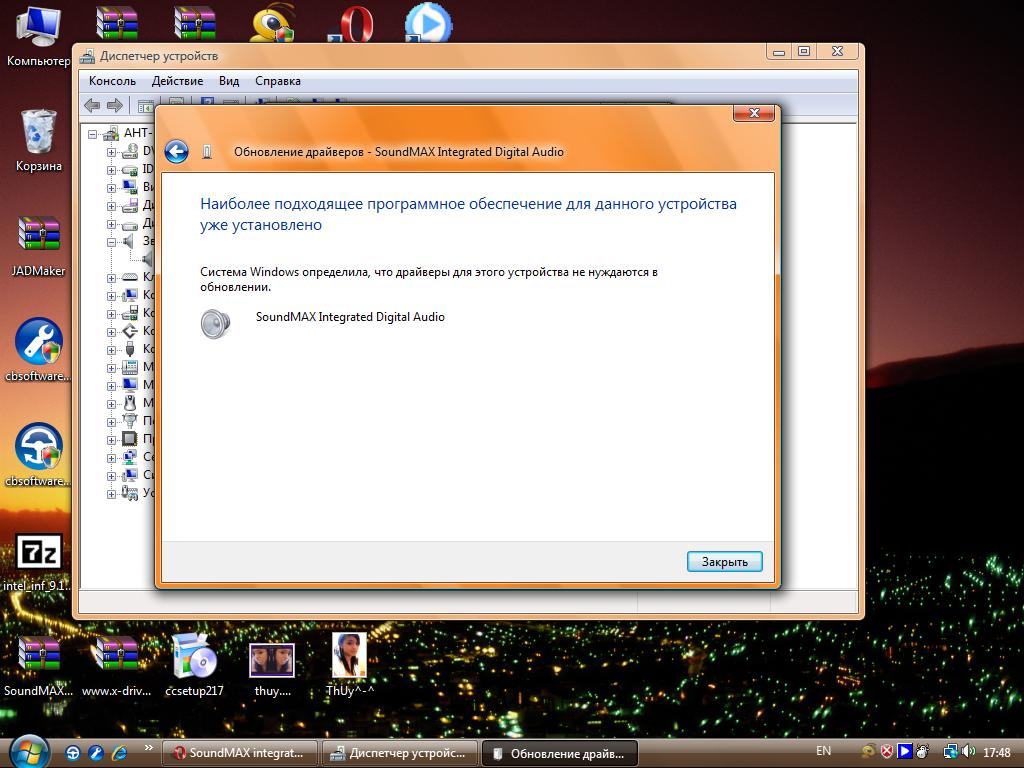Open the Windows Start orb

point(28,751)
